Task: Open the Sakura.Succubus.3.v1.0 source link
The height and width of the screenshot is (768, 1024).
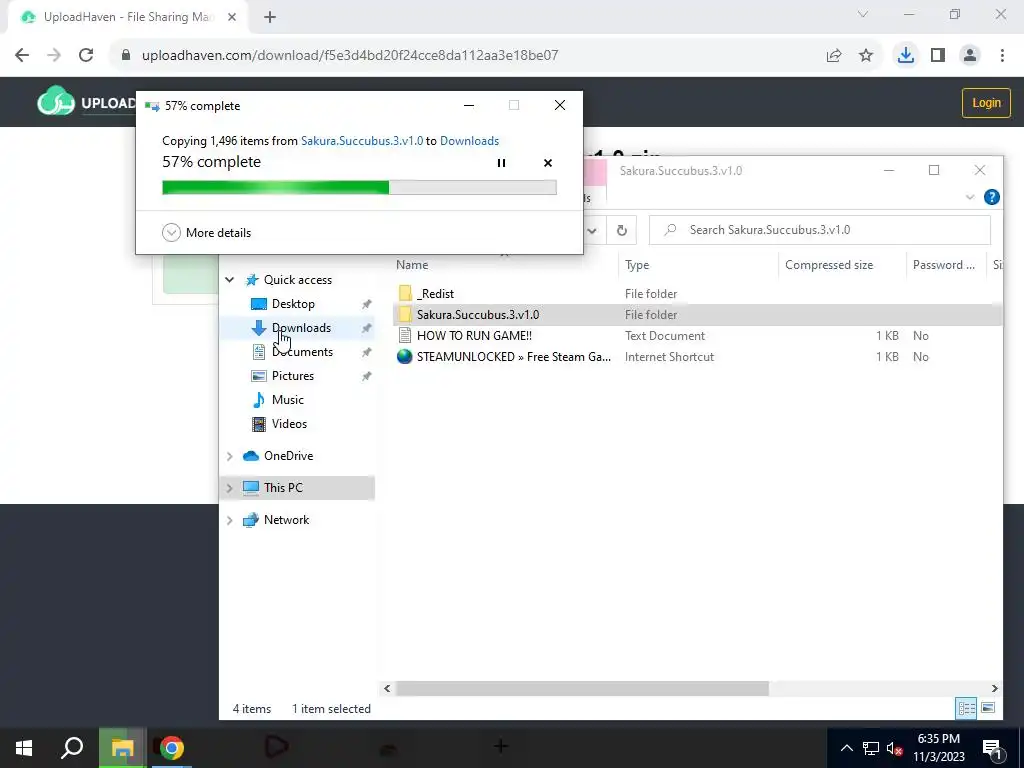Action: coord(362,141)
